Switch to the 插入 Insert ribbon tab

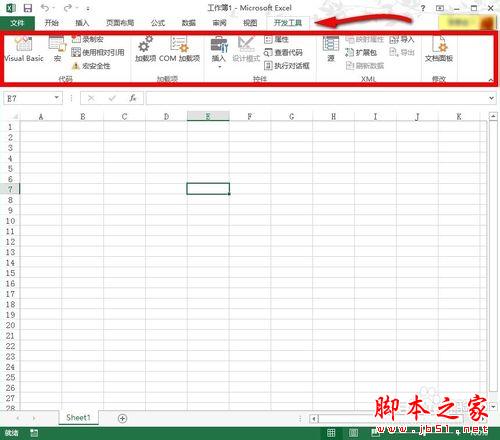tap(82, 23)
